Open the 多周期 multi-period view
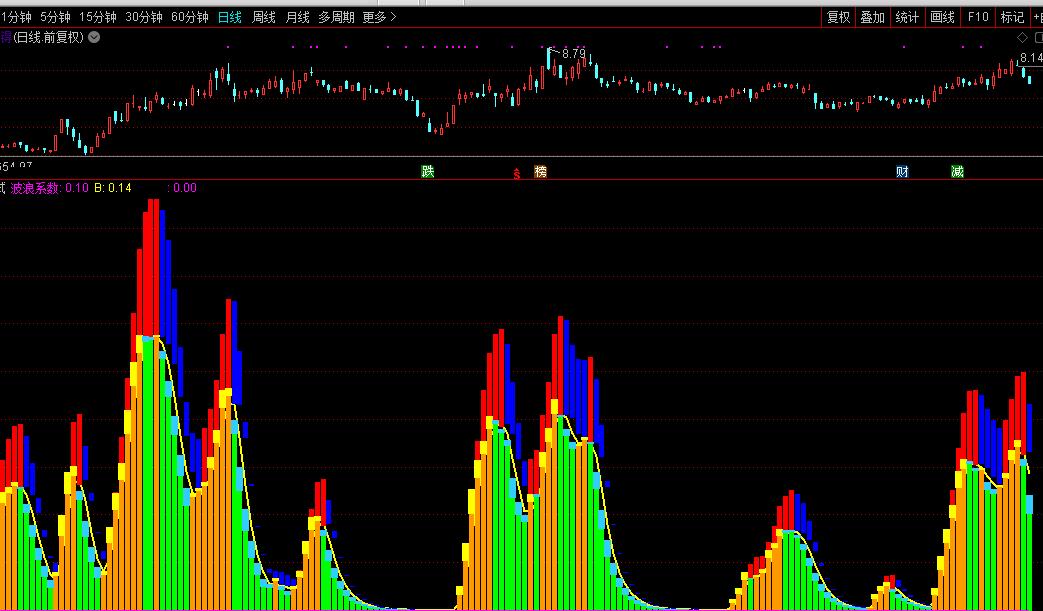1043x611 pixels. [337, 17]
